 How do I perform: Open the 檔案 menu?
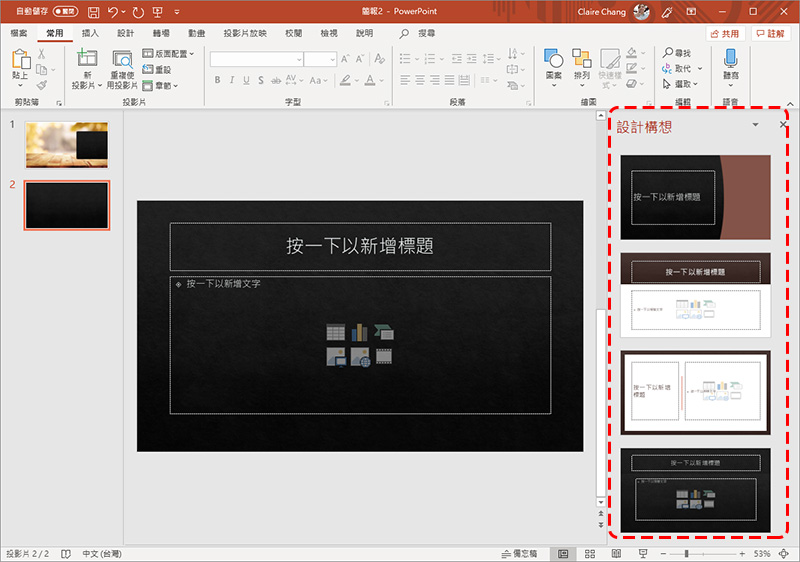tap(19, 33)
